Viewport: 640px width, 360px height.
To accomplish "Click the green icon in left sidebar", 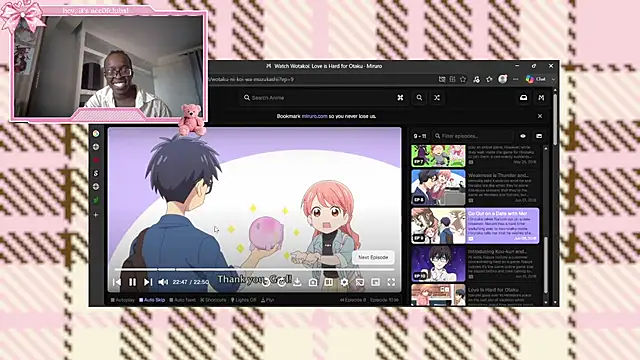I will tap(96, 200).
